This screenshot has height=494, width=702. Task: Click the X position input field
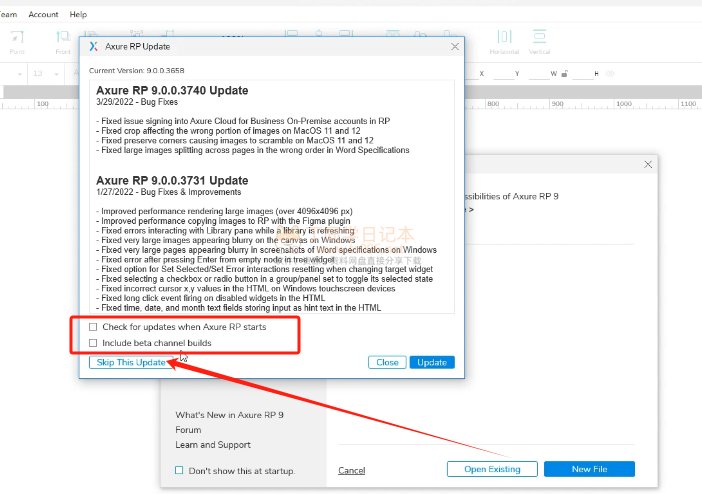pos(471,74)
